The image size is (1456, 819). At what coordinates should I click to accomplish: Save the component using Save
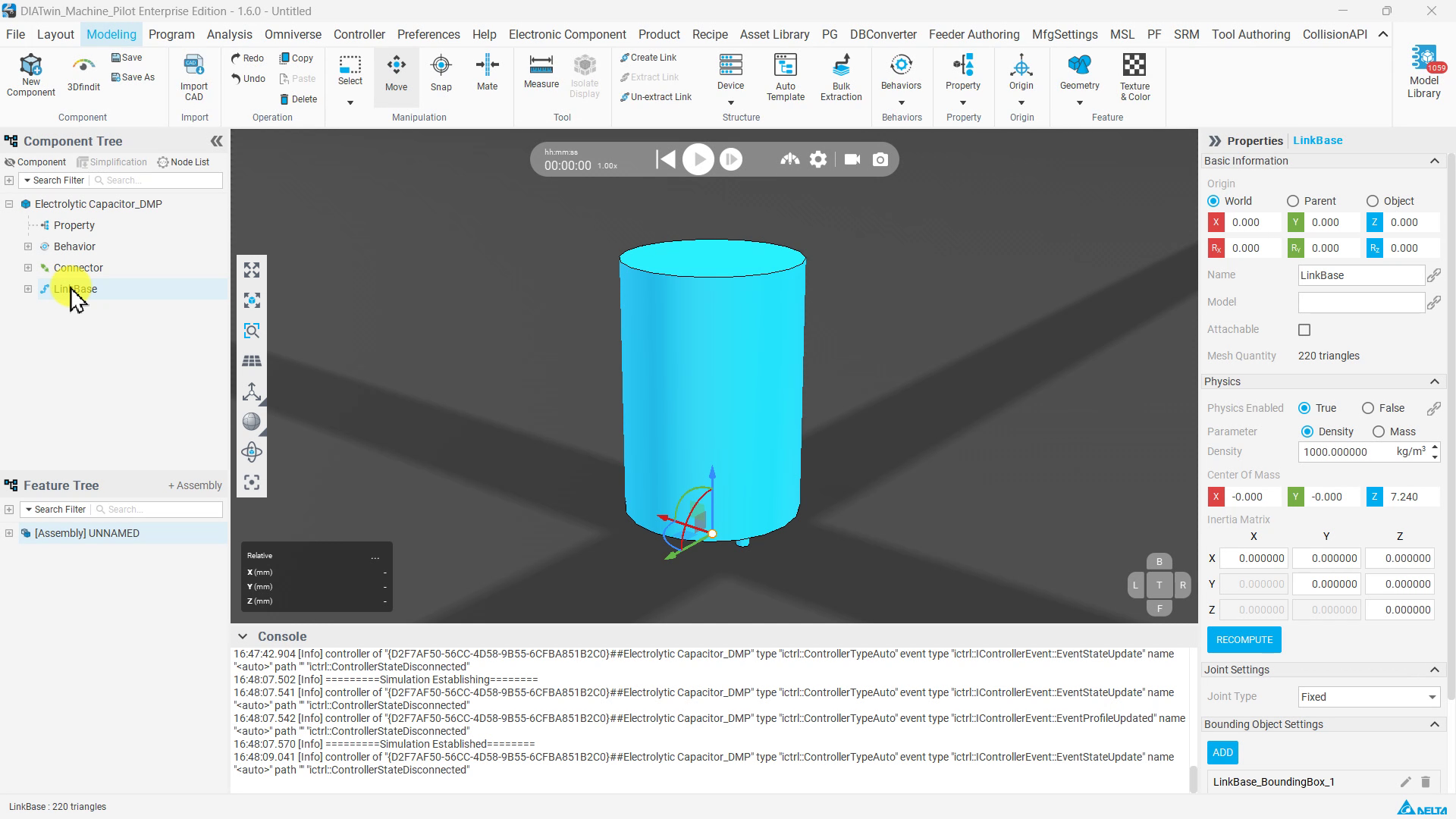(127, 58)
